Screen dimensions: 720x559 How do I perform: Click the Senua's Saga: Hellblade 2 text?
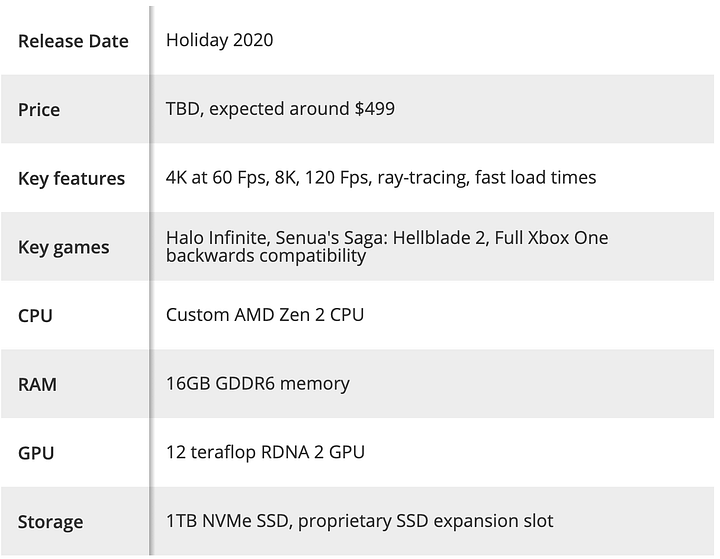point(380,237)
